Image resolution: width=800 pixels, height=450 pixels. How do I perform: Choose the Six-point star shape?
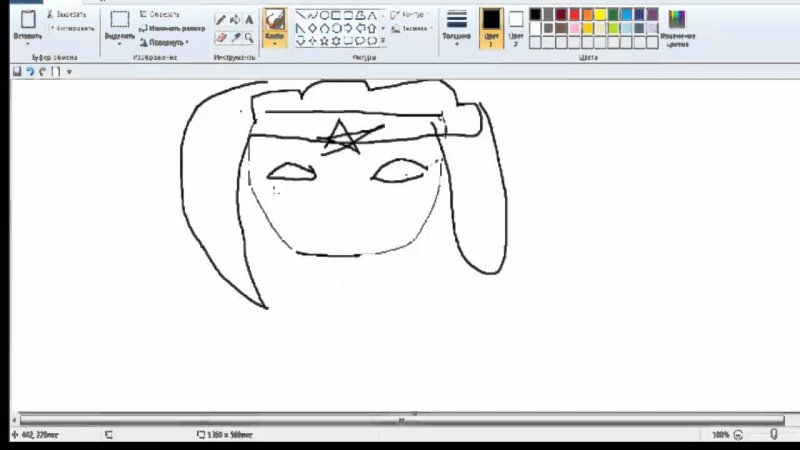coord(336,41)
